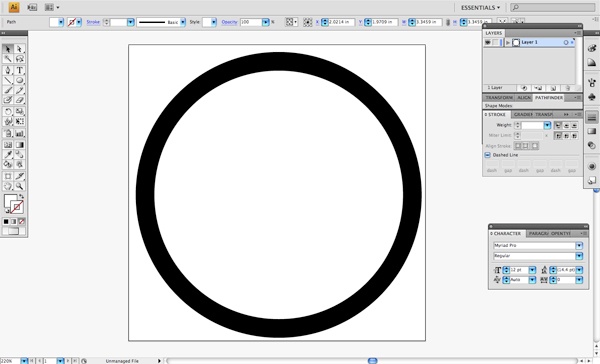
Task: Toggle the lock column for Layer 1
Action: 496,42
